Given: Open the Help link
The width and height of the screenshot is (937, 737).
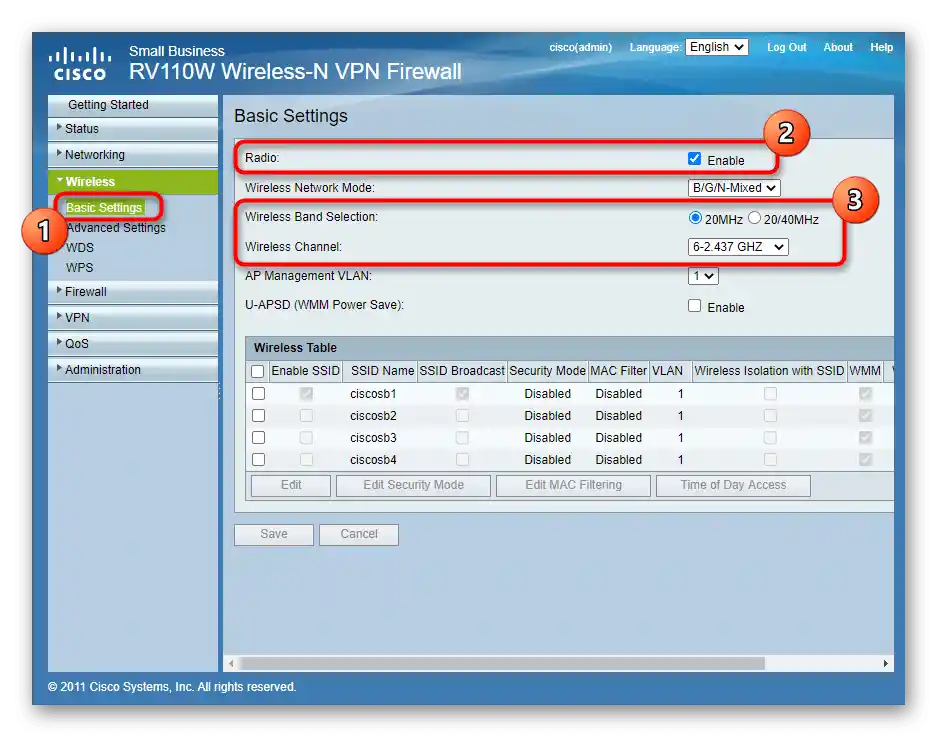Looking at the screenshot, I should click(x=881, y=47).
